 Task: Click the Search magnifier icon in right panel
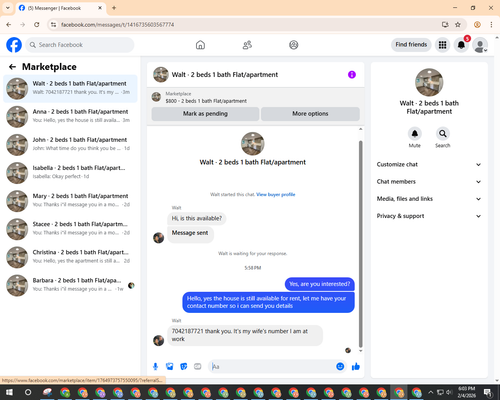pos(443,134)
